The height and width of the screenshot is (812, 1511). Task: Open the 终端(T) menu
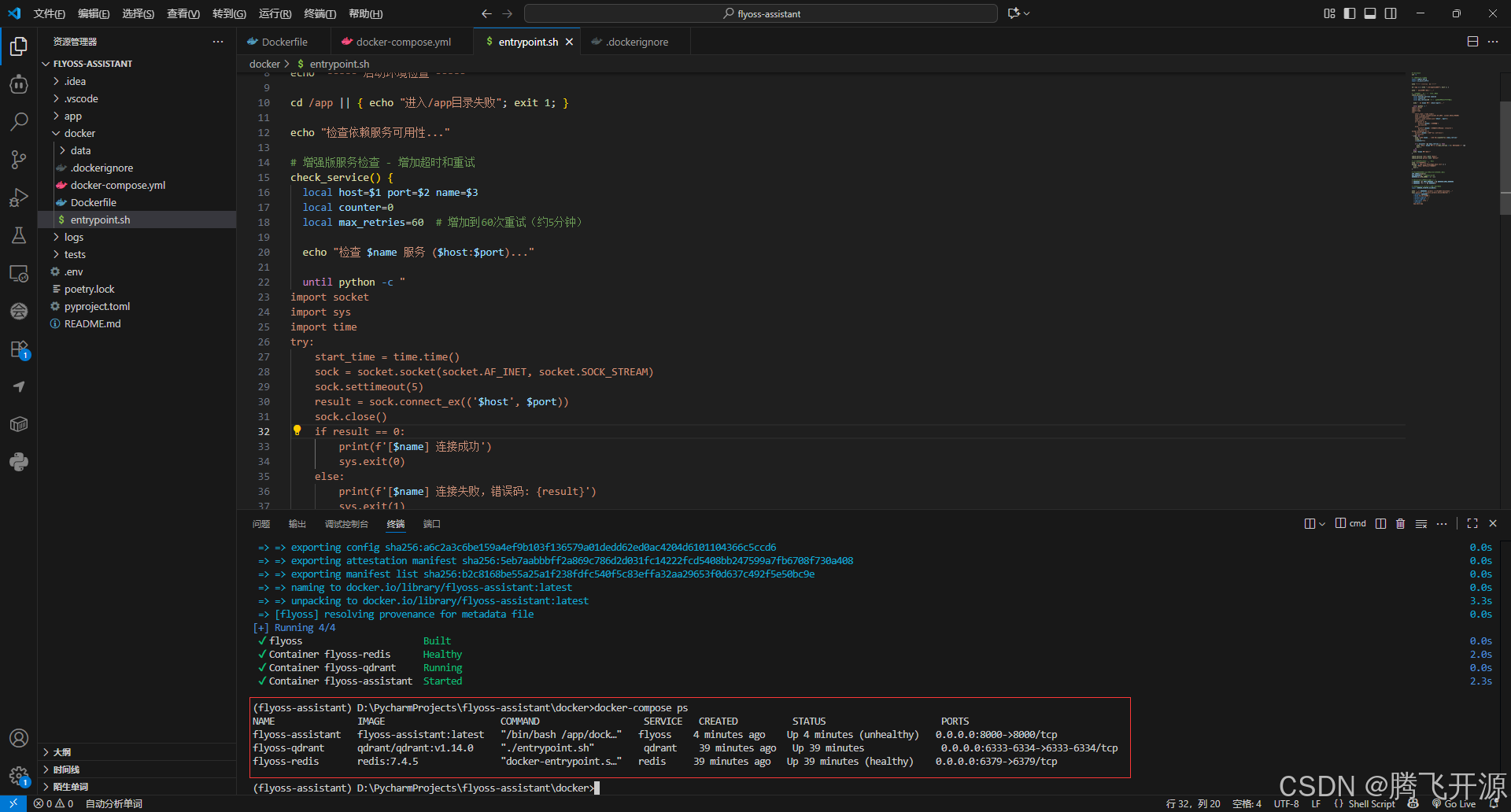(320, 13)
